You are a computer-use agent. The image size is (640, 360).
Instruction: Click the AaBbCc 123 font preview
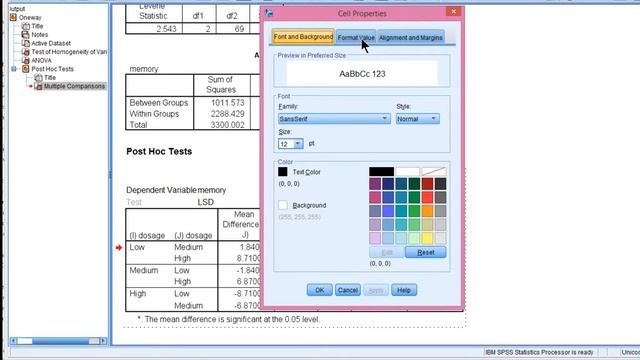pyautogui.click(x=362, y=74)
